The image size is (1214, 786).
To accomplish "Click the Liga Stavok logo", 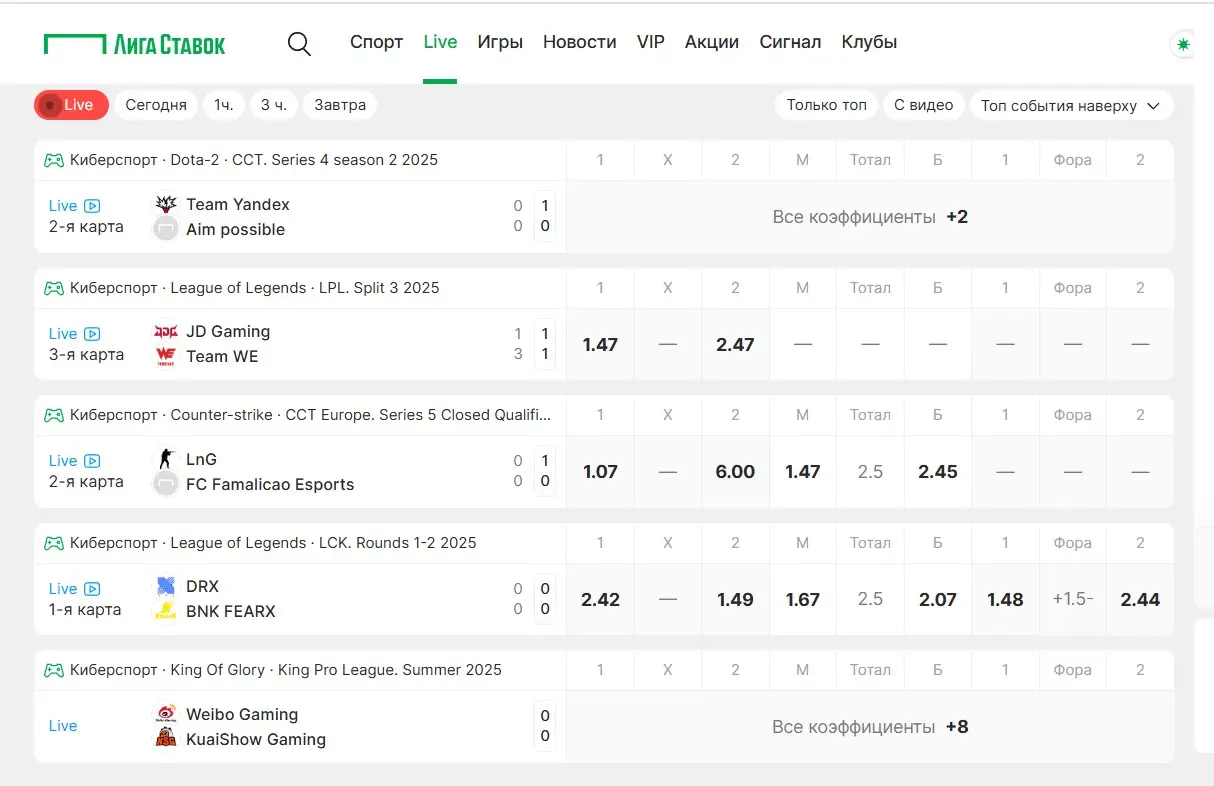I will point(135,44).
